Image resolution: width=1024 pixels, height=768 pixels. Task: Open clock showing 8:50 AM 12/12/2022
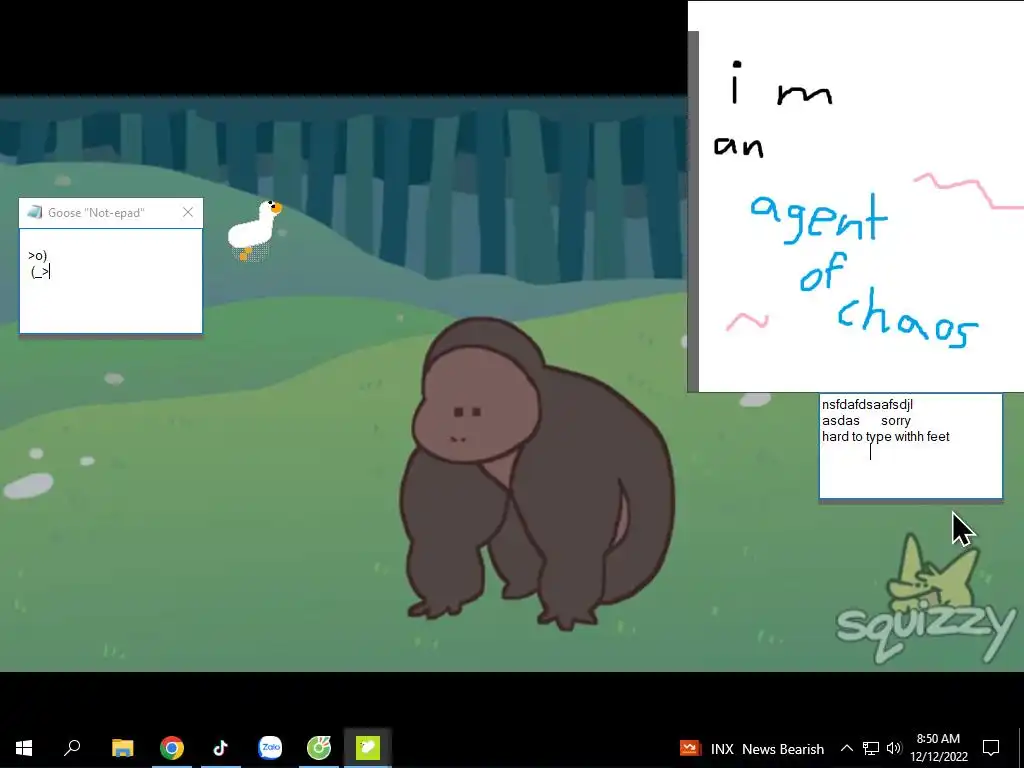(x=938, y=748)
